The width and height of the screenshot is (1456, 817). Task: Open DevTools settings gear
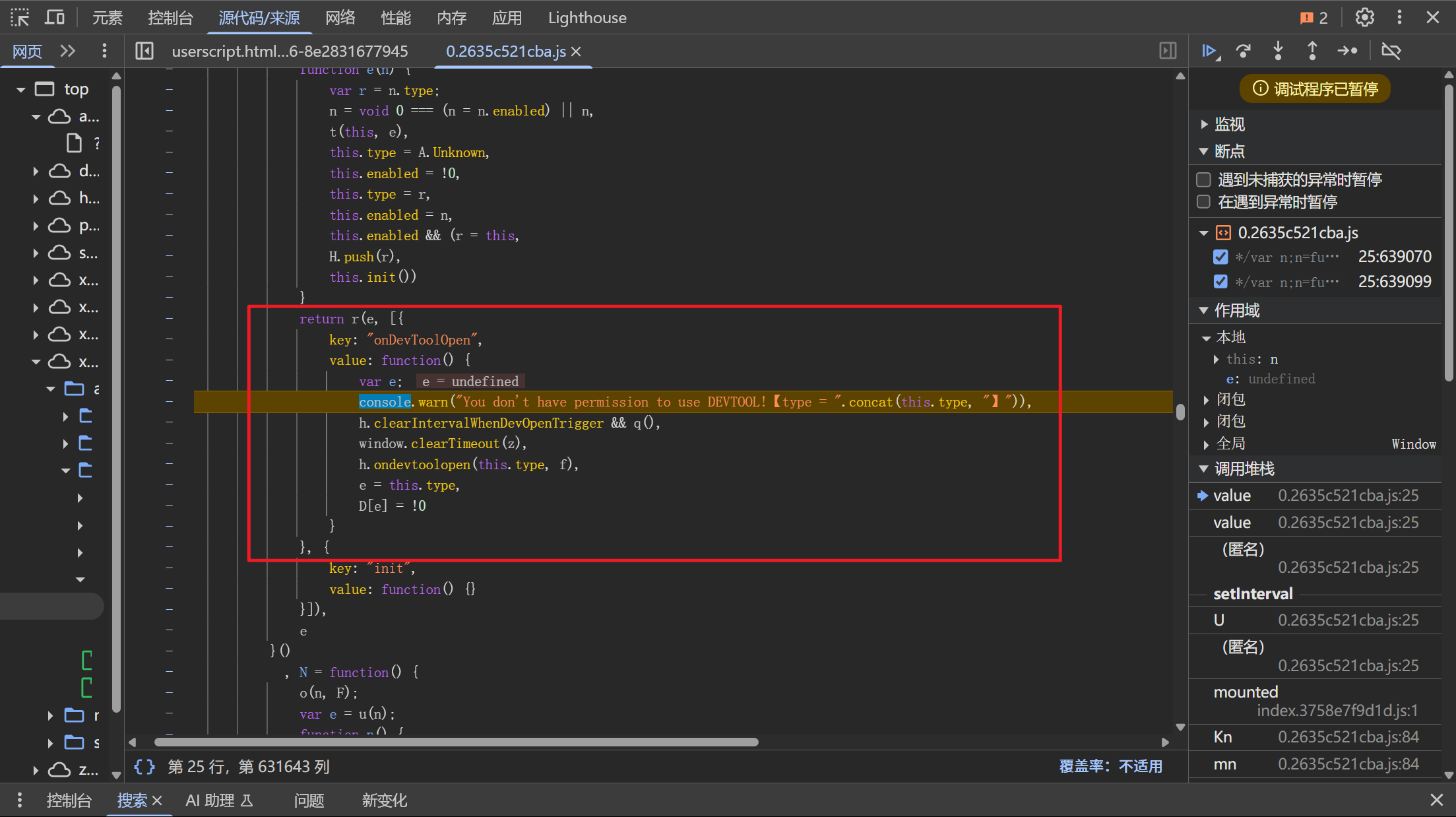pos(1364,17)
